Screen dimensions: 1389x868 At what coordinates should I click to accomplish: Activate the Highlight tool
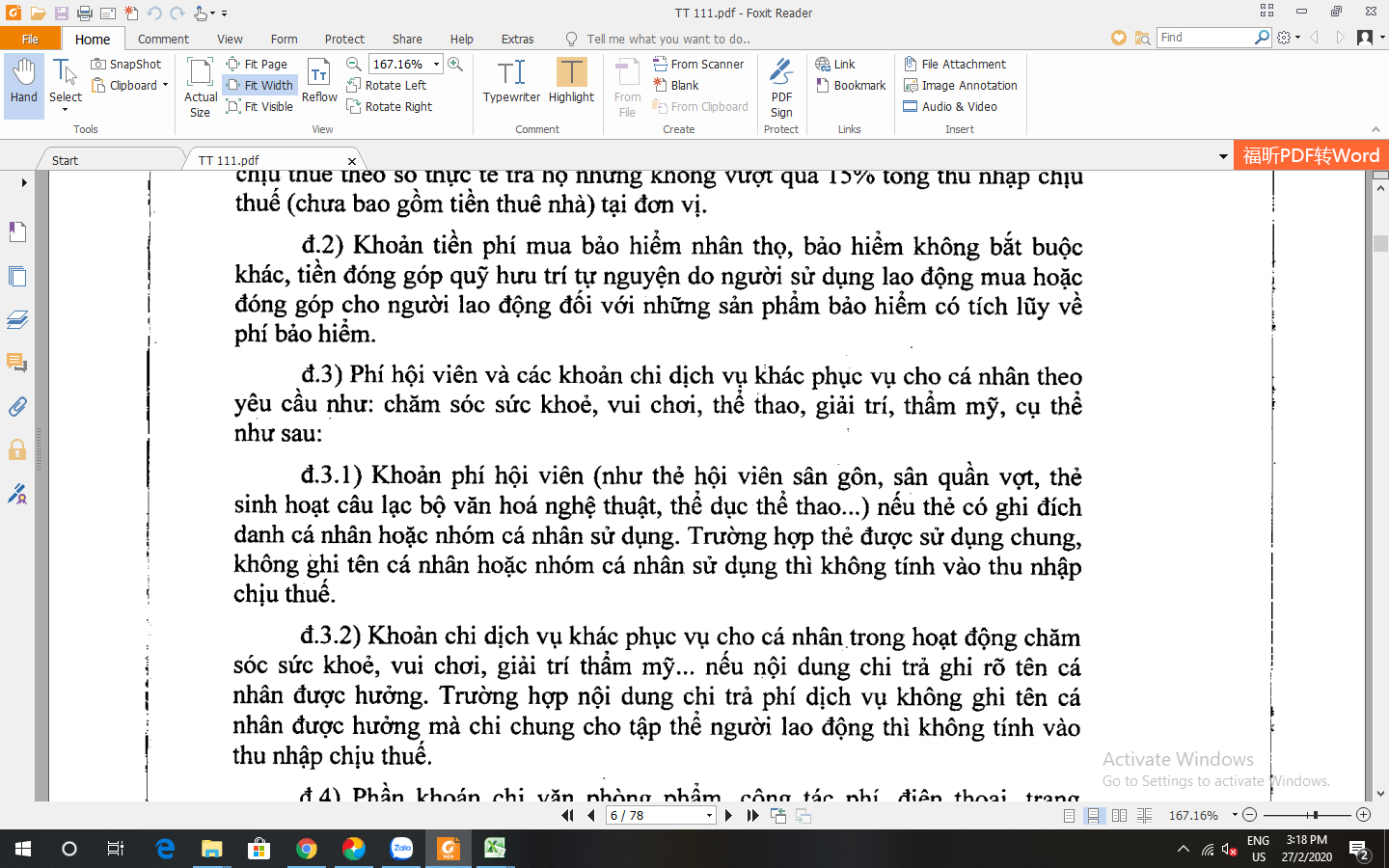(571, 81)
